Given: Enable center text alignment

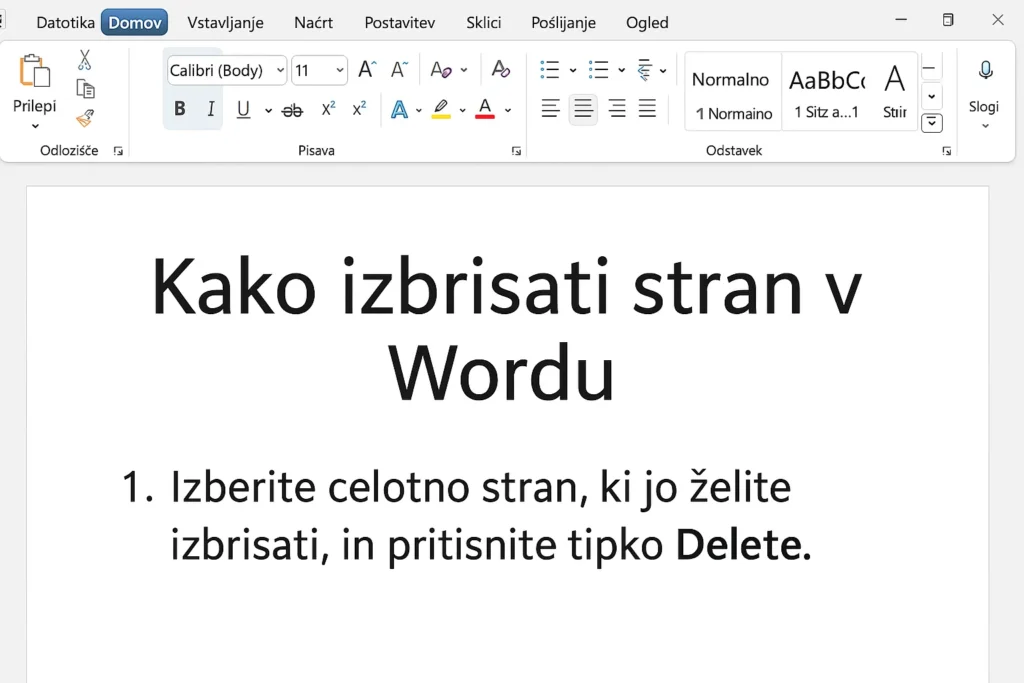Looking at the screenshot, I should point(583,109).
